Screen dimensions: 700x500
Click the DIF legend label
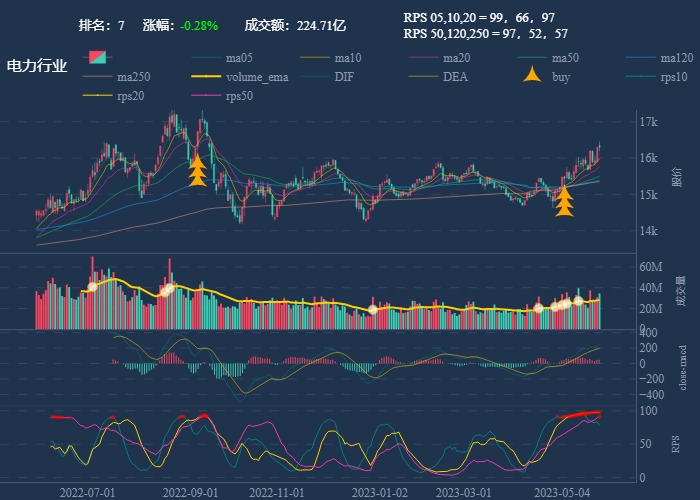(343, 77)
